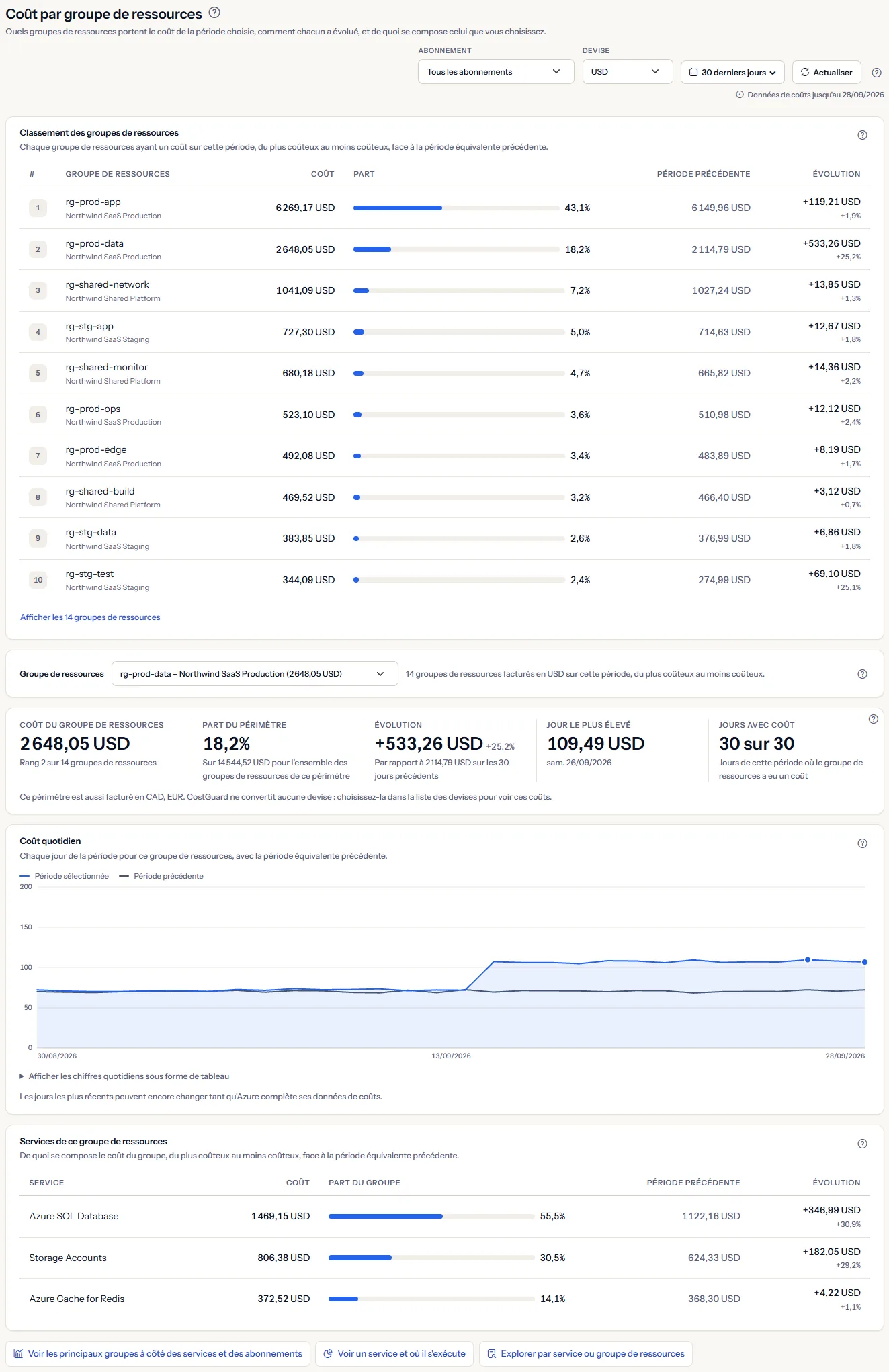Screen dimensions: 889x1372
Task: Open the help icon in the KPI summary card
Action: tap(874, 719)
